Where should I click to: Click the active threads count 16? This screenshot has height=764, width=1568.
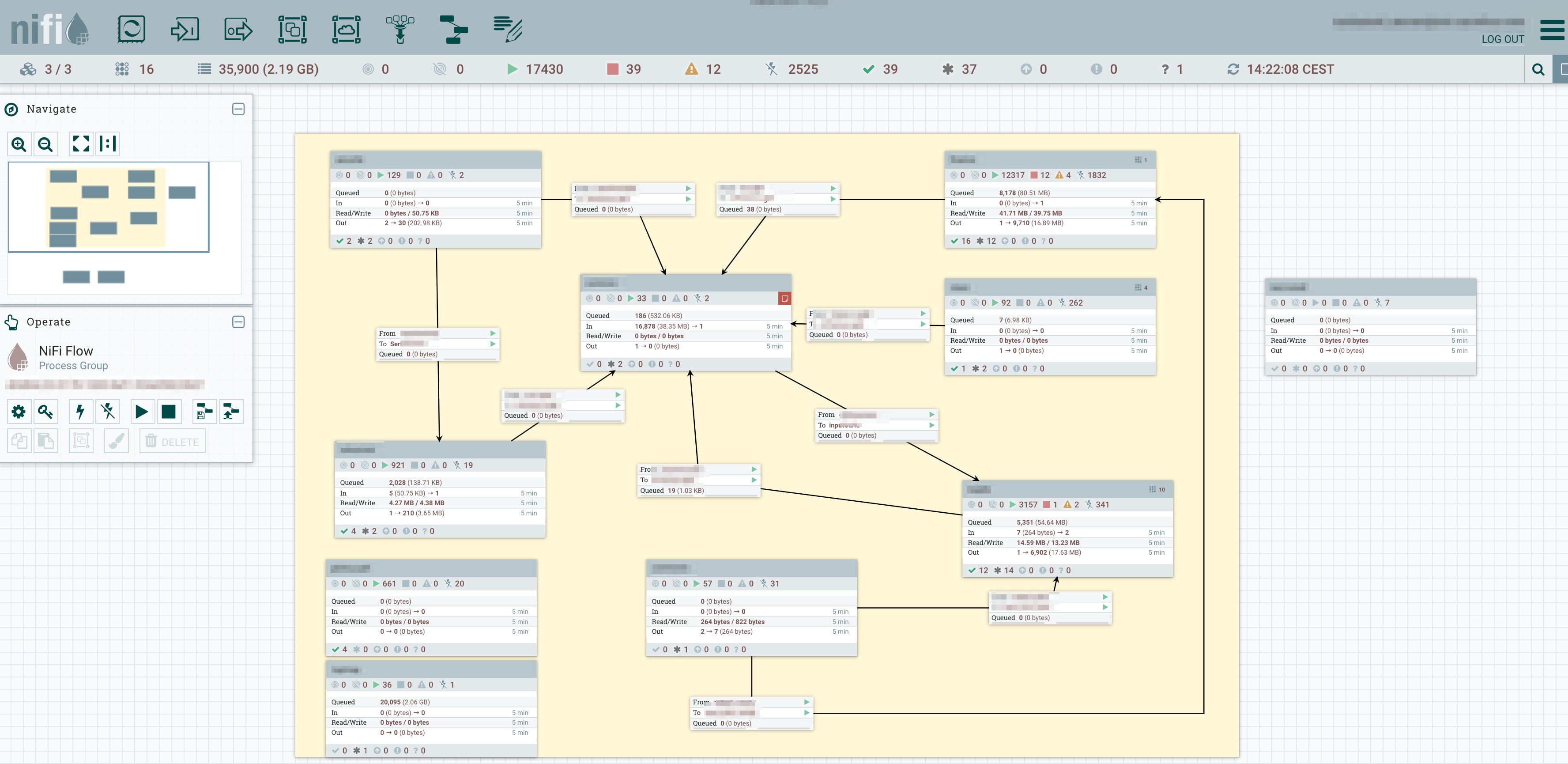[135, 69]
